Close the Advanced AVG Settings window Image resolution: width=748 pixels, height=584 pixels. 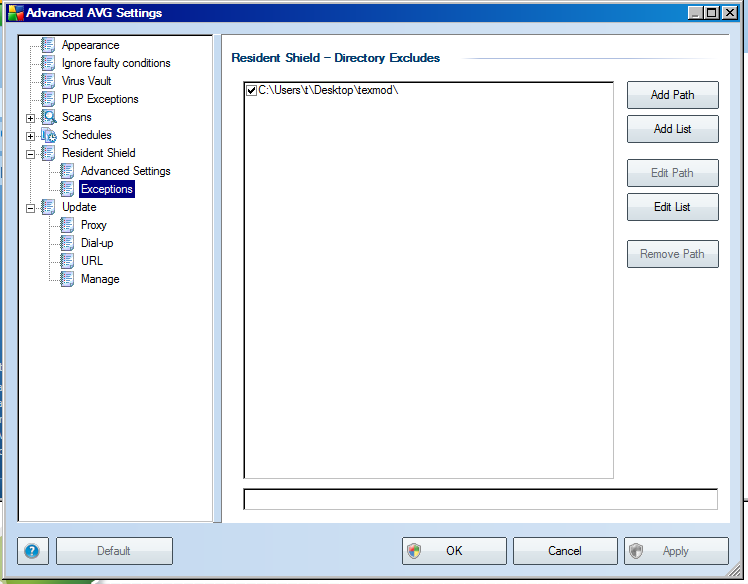(730, 13)
